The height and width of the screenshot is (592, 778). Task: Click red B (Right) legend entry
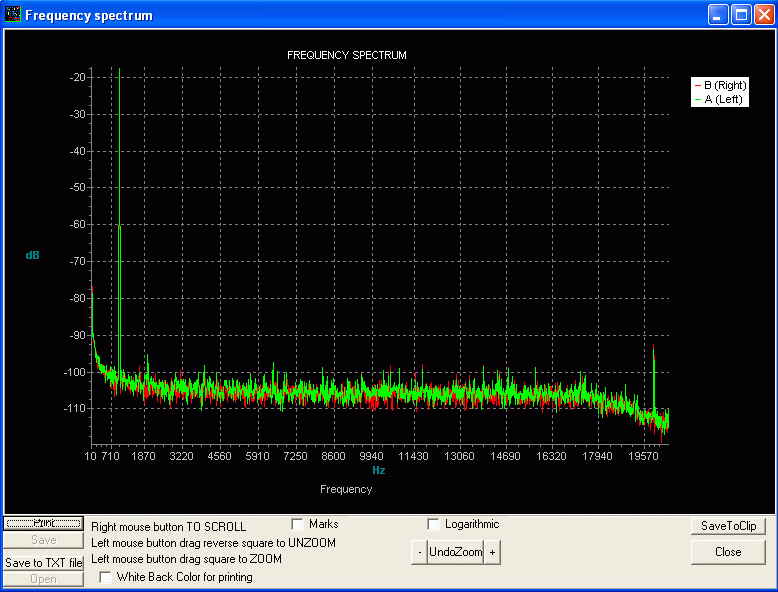click(x=720, y=85)
